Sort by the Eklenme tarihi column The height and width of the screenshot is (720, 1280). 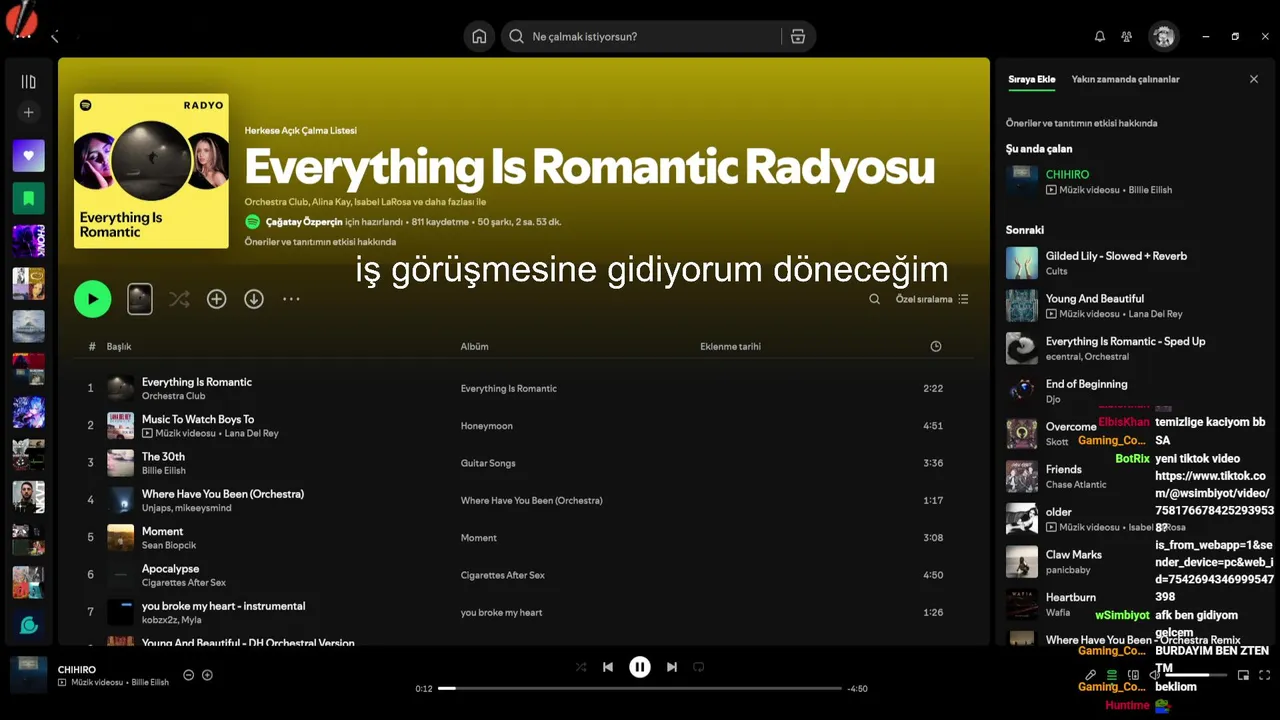(x=730, y=346)
